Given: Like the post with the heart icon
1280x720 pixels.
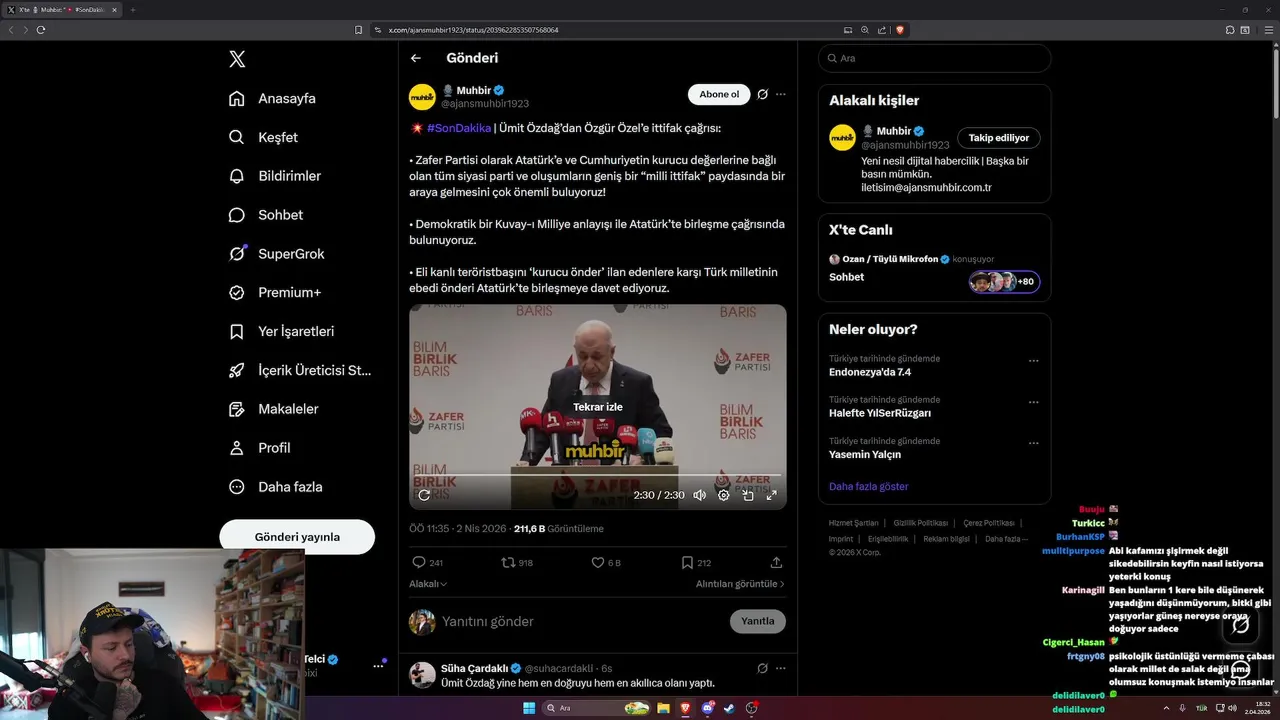Looking at the screenshot, I should click(x=598, y=563).
